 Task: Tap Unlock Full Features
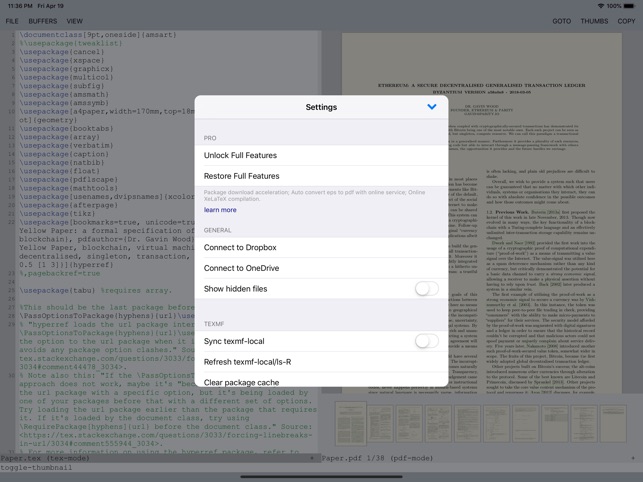241,156
